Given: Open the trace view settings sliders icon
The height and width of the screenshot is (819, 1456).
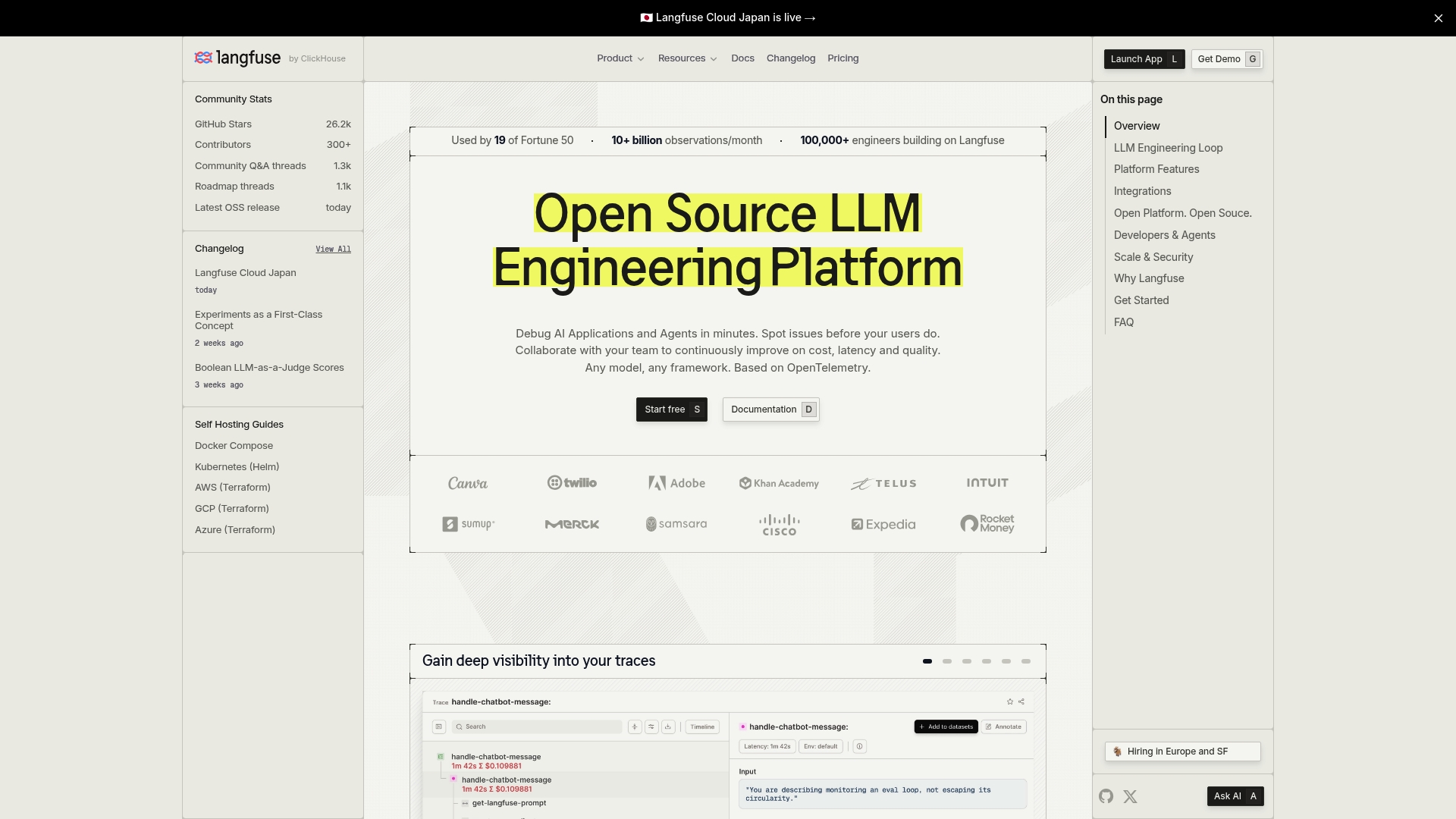Looking at the screenshot, I should [x=651, y=726].
